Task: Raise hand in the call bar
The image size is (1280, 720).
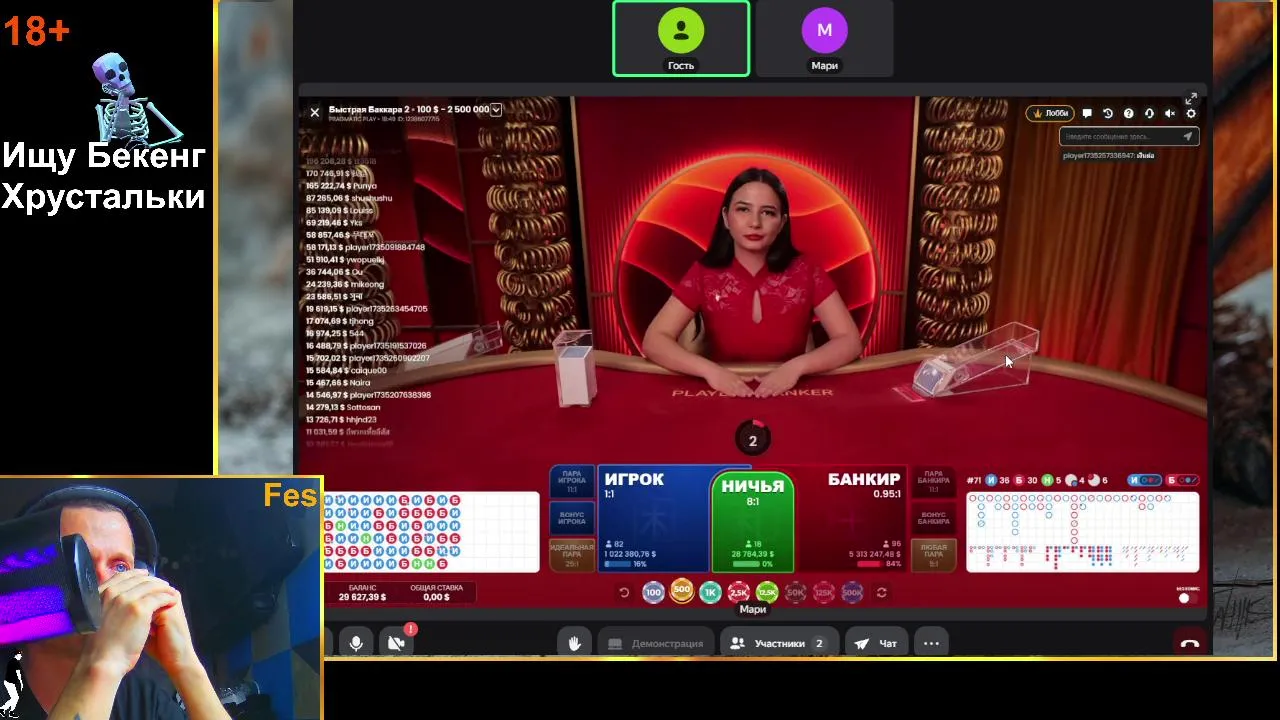Action: [x=574, y=643]
